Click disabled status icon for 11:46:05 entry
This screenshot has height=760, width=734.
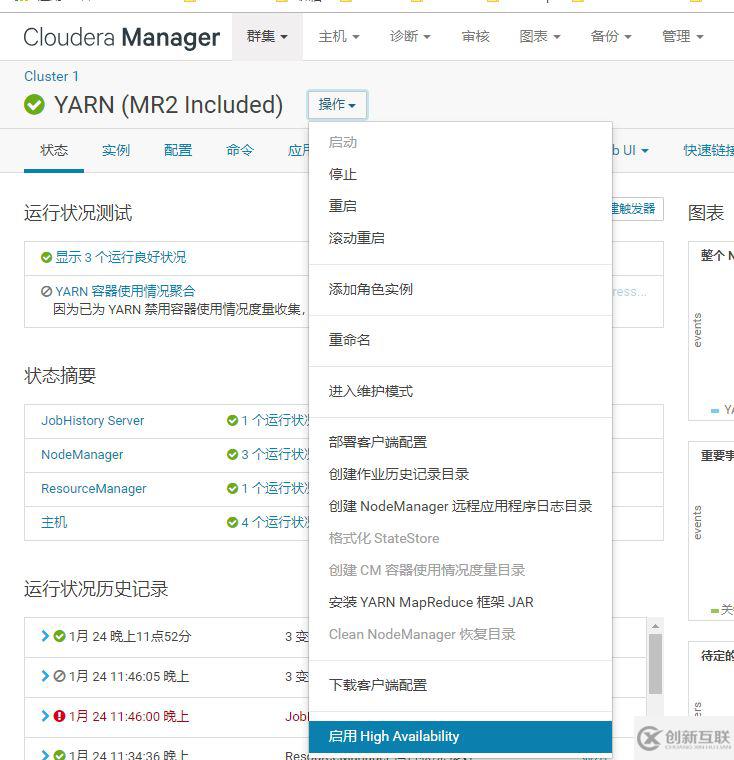(x=59, y=676)
